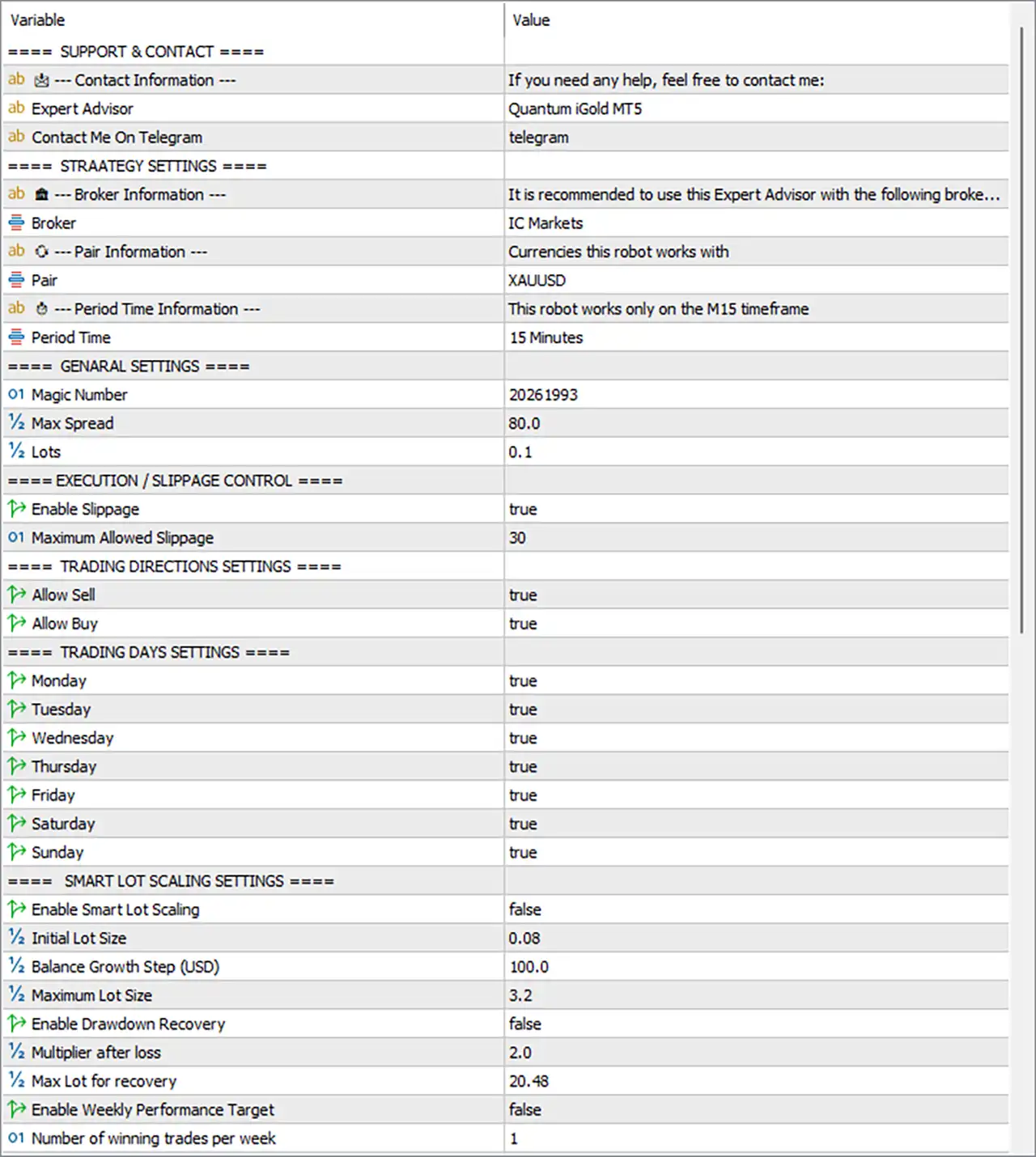Image resolution: width=1036 pixels, height=1157 pixels.
Task: Click the Value column header
Action: (757, 20)
